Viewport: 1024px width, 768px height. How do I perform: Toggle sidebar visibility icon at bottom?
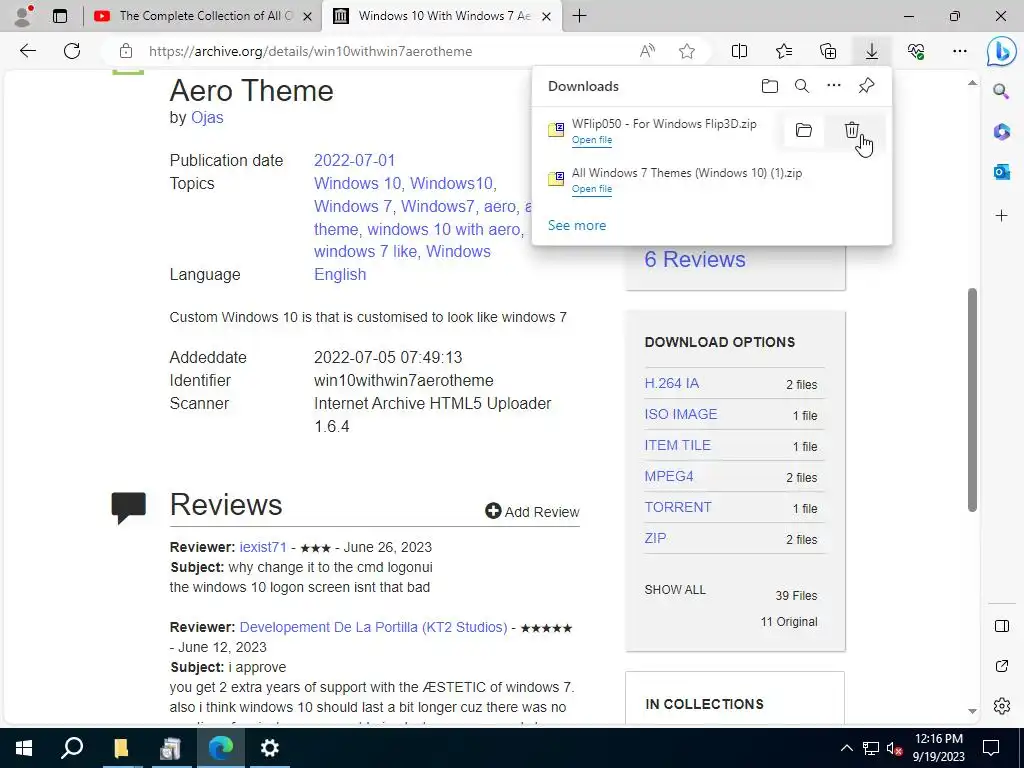pos(1001,626)
